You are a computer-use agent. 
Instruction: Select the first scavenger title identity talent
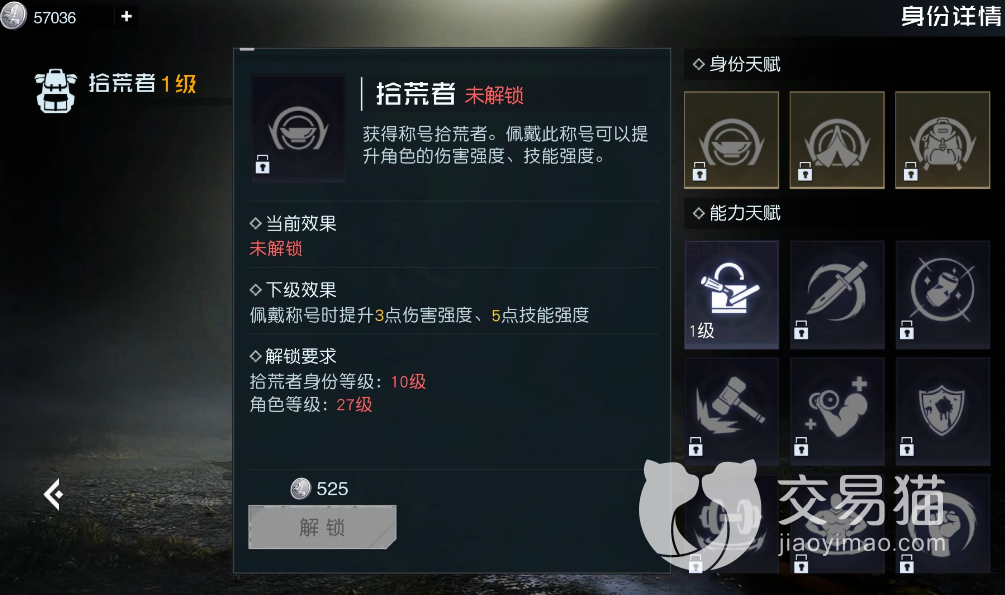click(731, 140)
